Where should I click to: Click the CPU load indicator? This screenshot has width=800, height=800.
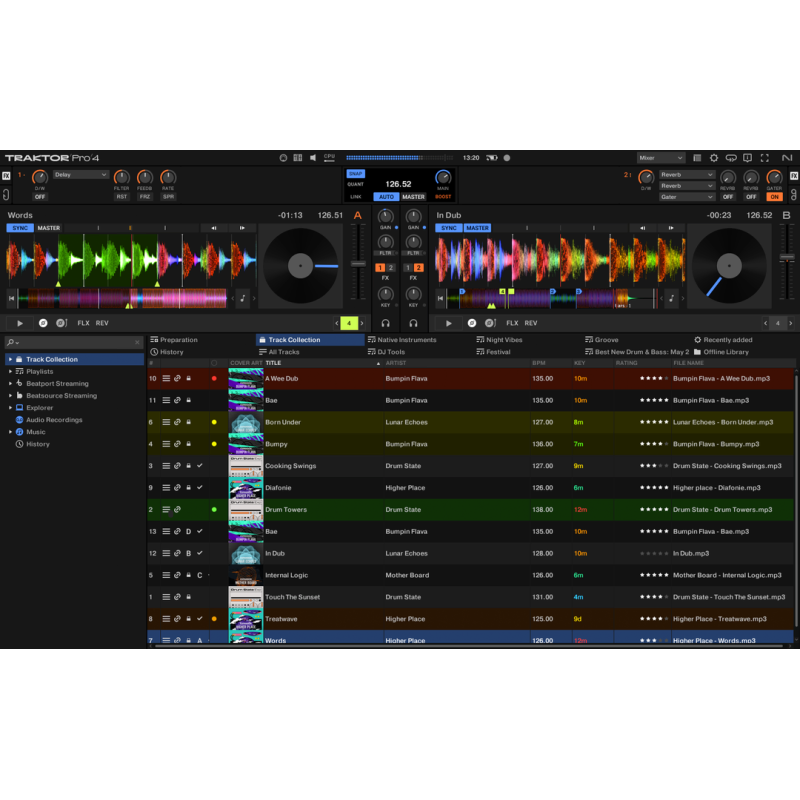pos(330,158)
